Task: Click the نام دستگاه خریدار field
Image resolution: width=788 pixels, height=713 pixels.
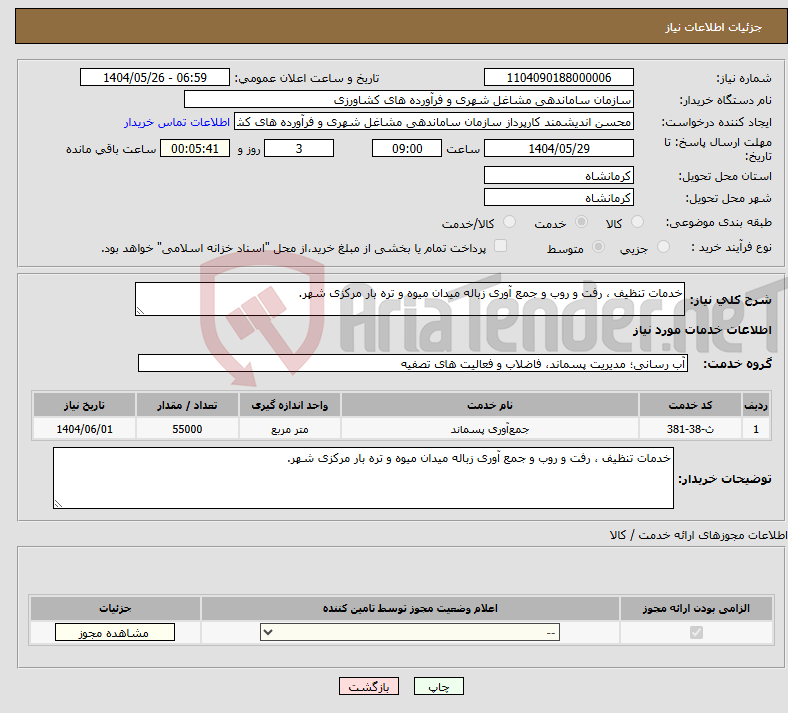Action: (408, 100)
